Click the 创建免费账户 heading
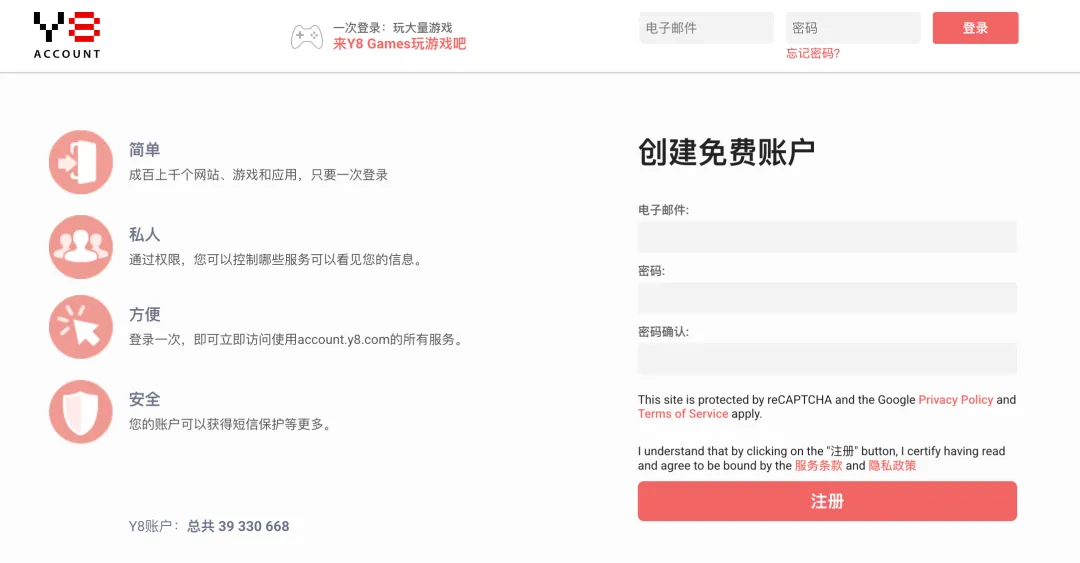This screenshot has height=563, width=1080. pyautogui.click(x=727, y=152)
